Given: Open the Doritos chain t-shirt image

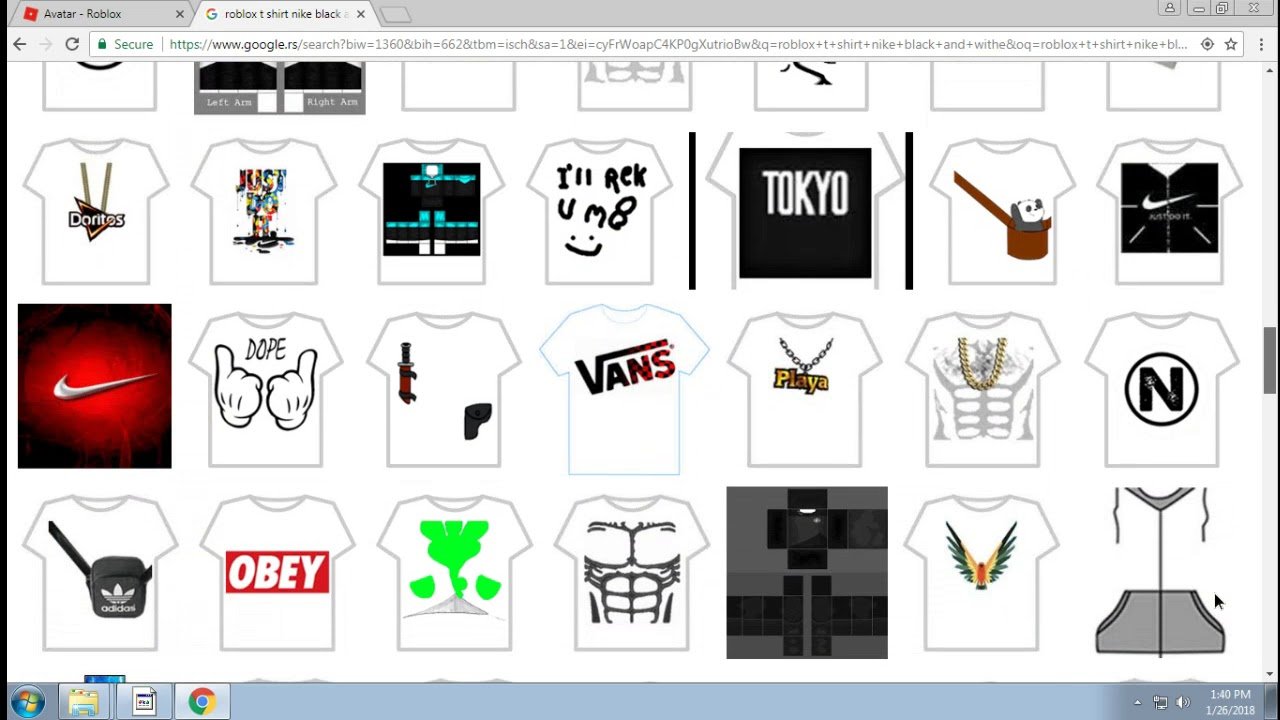Looking at the screenshot, I should 96,212.
